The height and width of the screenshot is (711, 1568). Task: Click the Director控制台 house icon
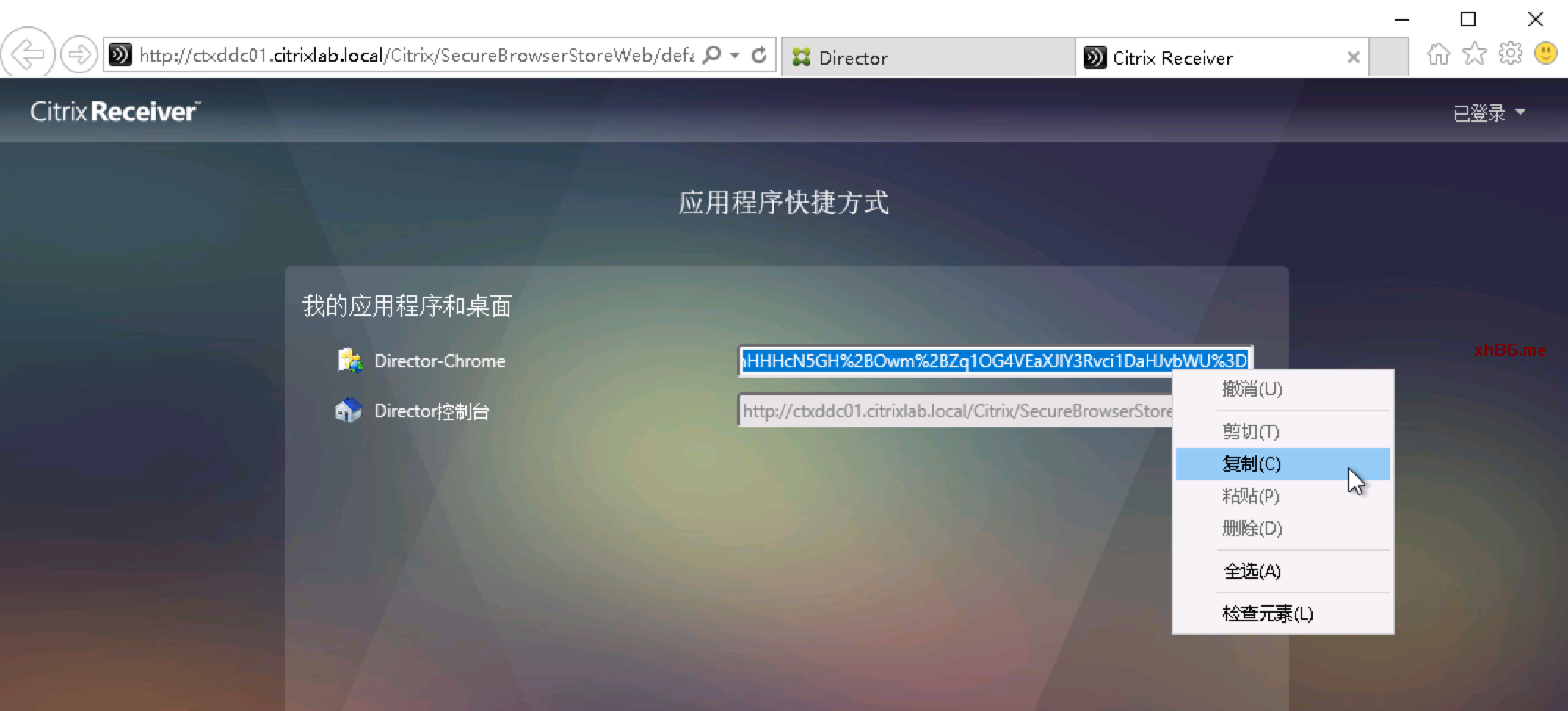[348, 411]
